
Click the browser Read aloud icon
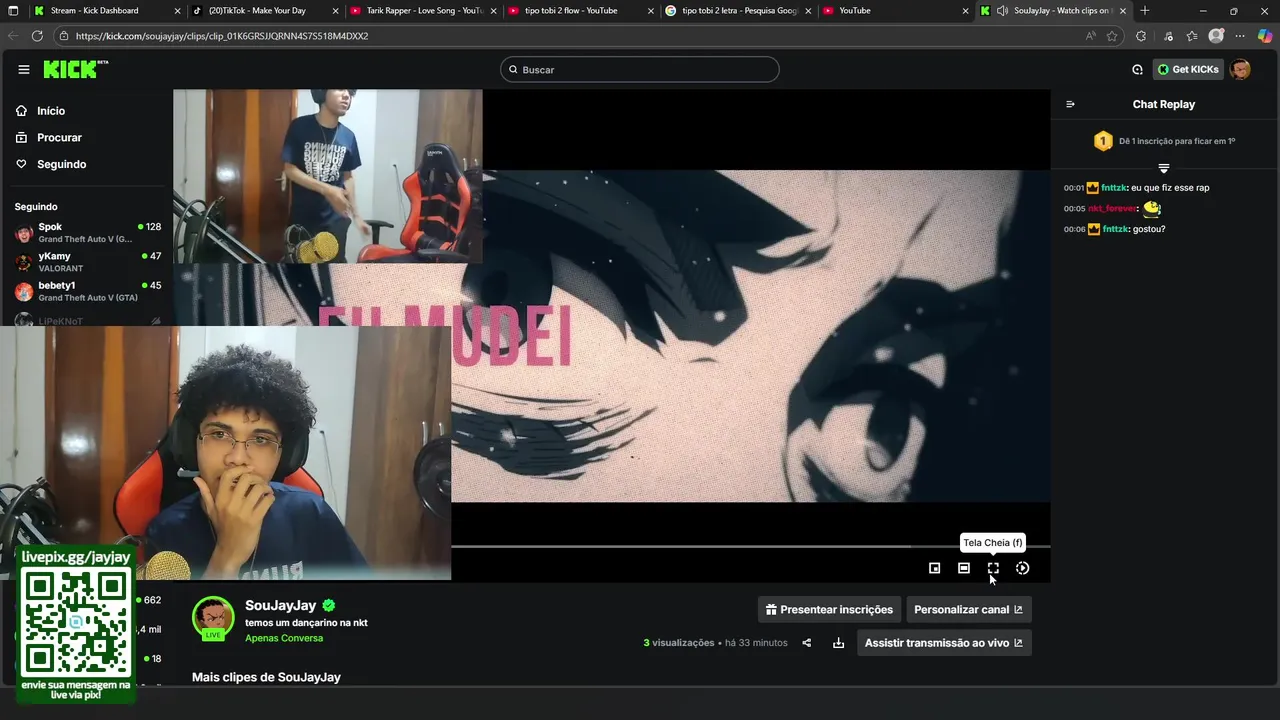point(1090,36)
